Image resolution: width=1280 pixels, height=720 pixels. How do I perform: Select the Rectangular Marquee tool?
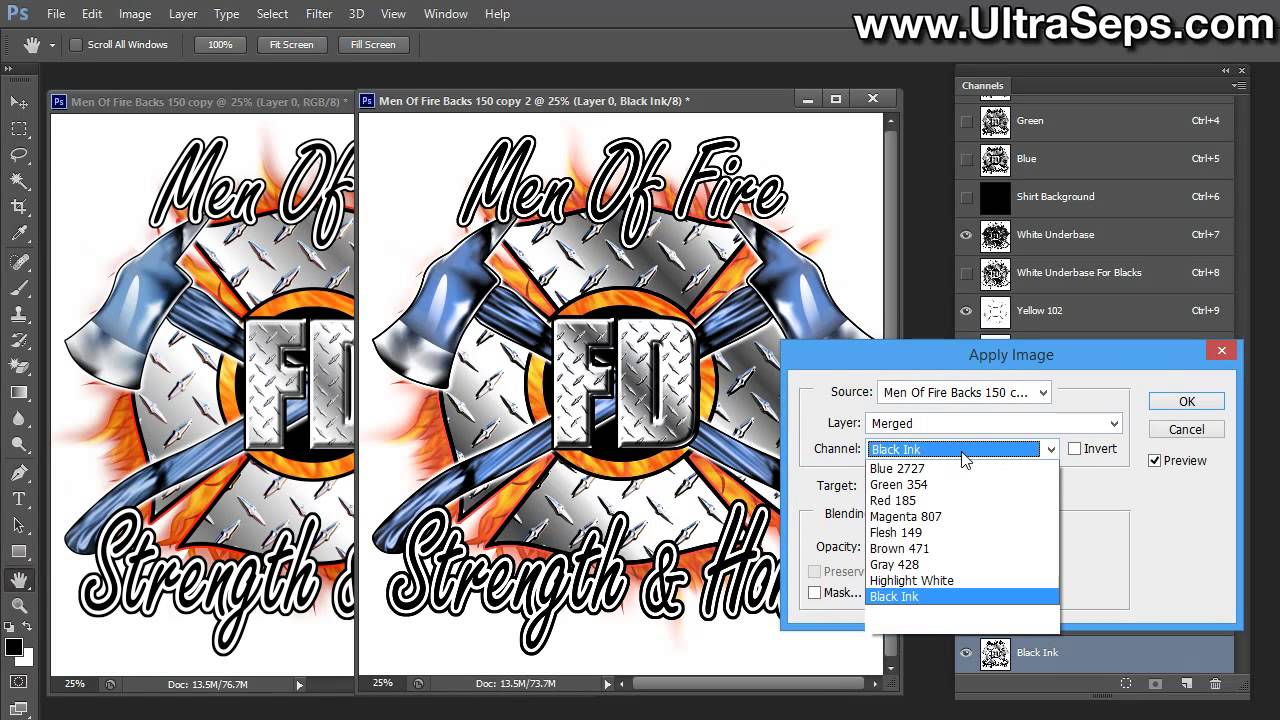click(x=18, y=129)
